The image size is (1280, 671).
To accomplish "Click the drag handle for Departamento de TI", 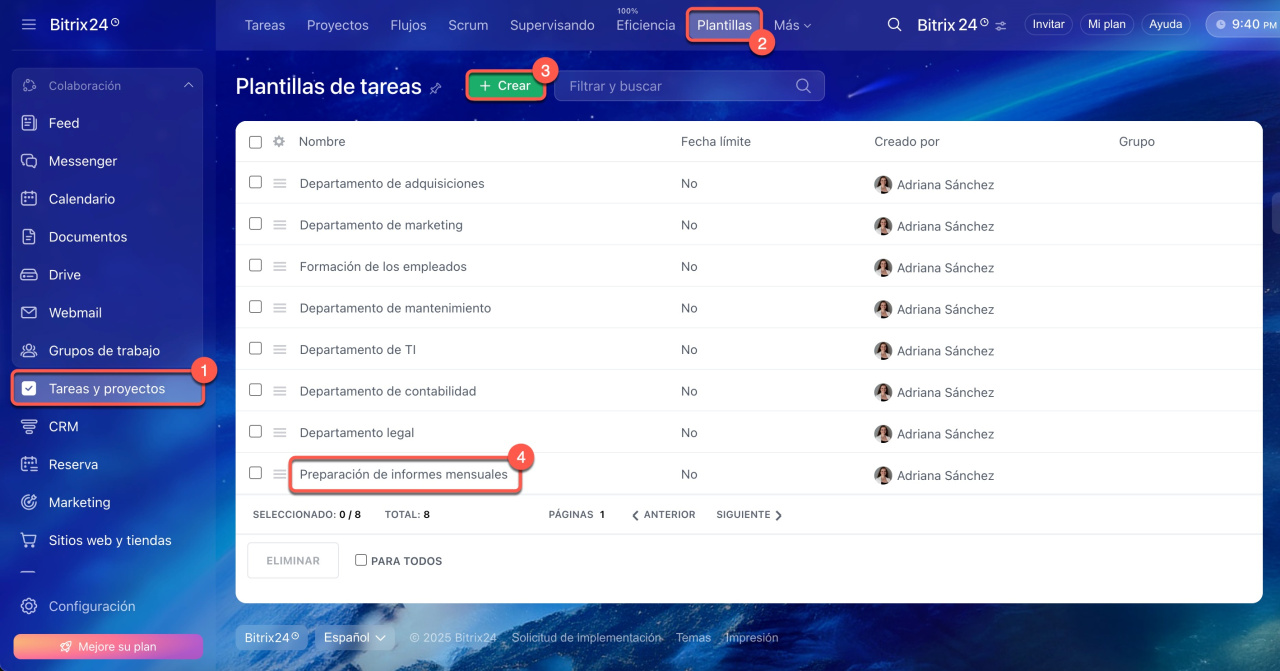I will (x=280, y=350).
